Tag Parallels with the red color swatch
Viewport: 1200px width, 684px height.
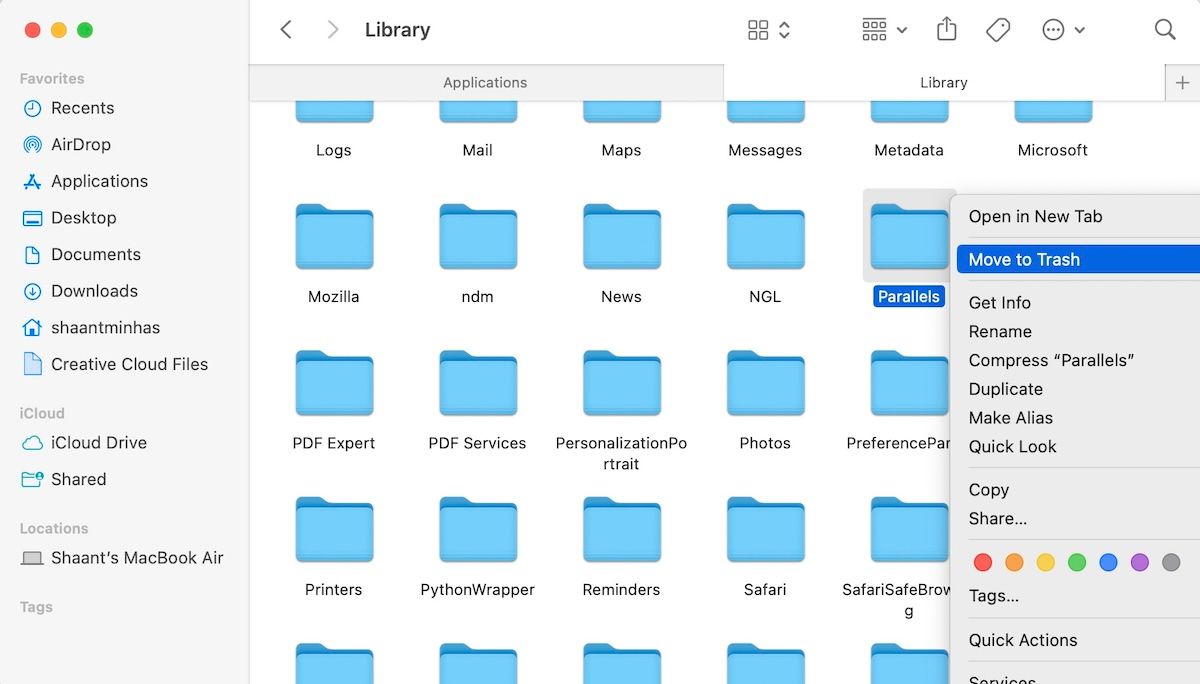point(983,562)
